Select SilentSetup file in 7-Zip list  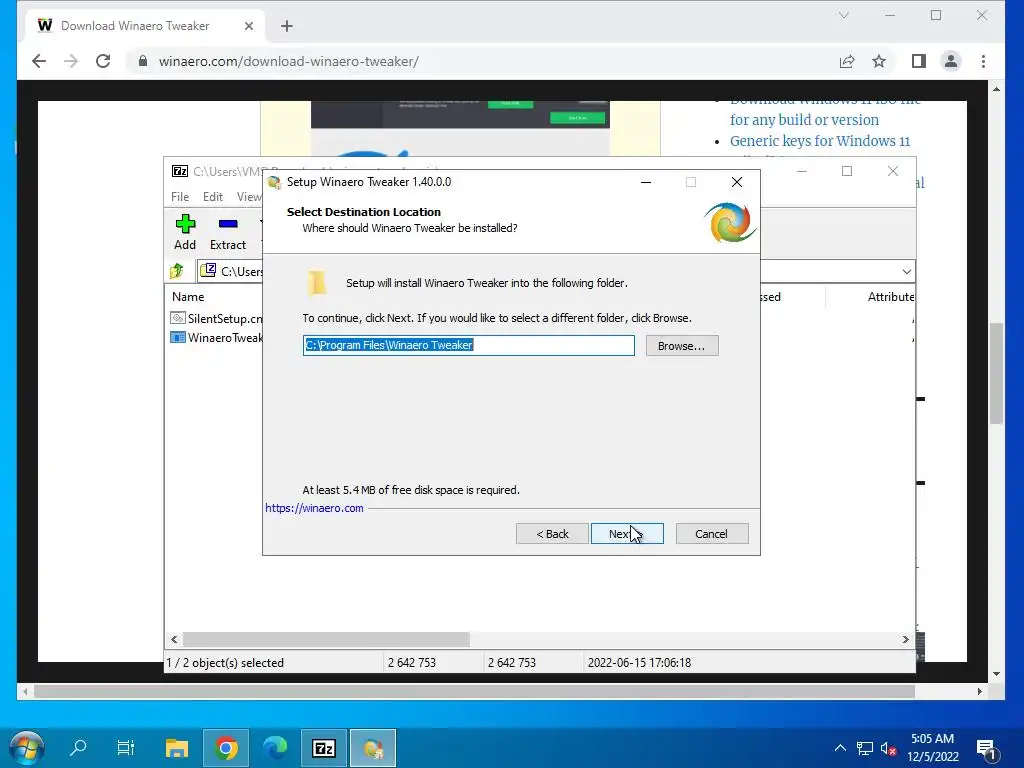click(217, 319)
